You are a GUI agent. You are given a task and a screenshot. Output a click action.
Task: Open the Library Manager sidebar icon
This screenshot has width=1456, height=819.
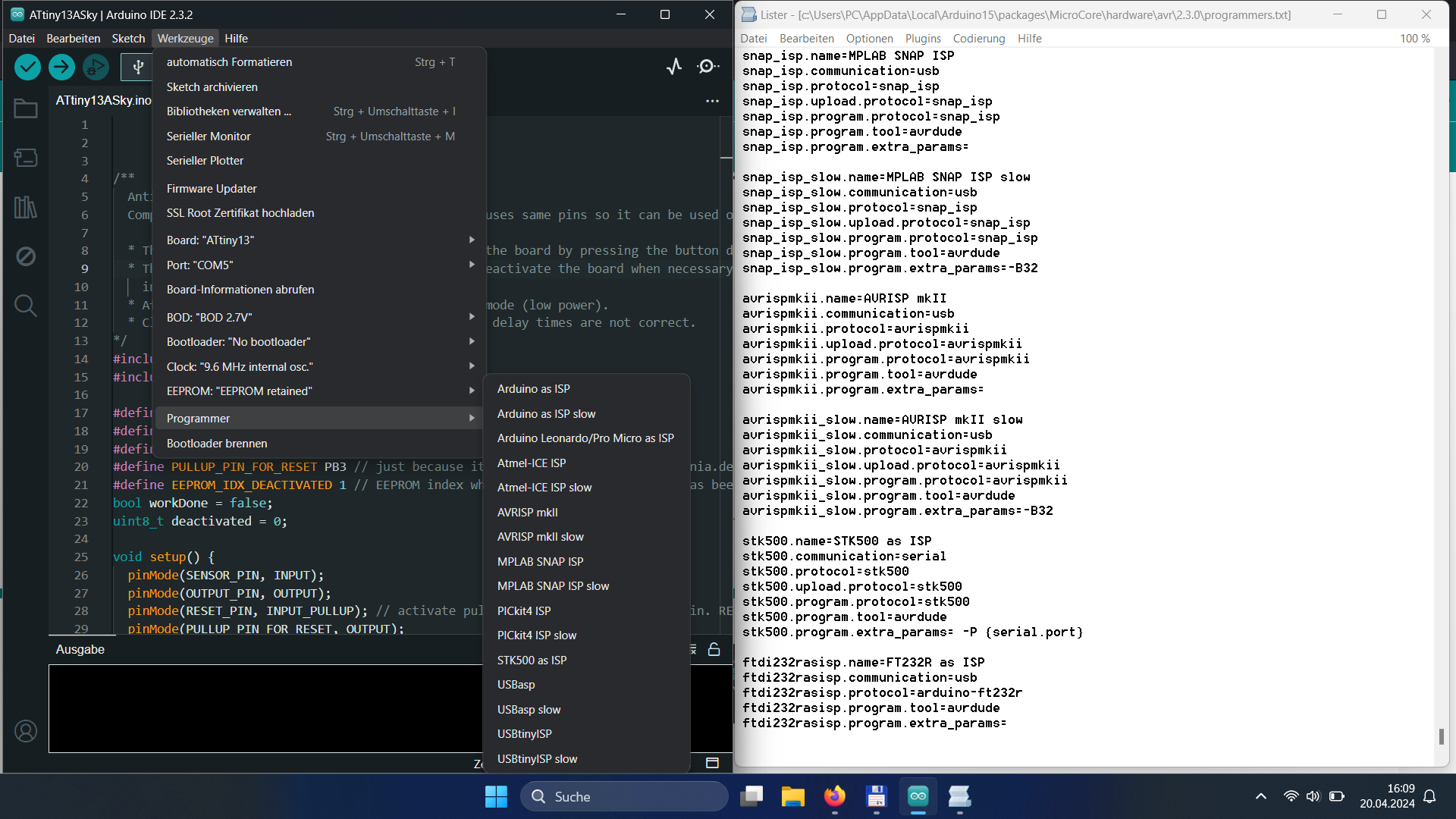[26, 207]
